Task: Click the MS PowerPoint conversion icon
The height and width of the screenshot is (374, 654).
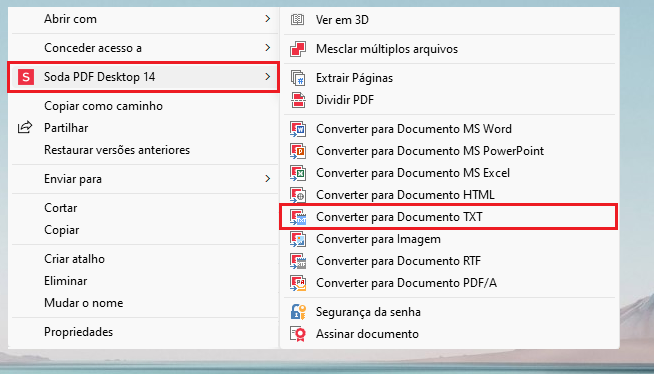Action: coord(298,151)
